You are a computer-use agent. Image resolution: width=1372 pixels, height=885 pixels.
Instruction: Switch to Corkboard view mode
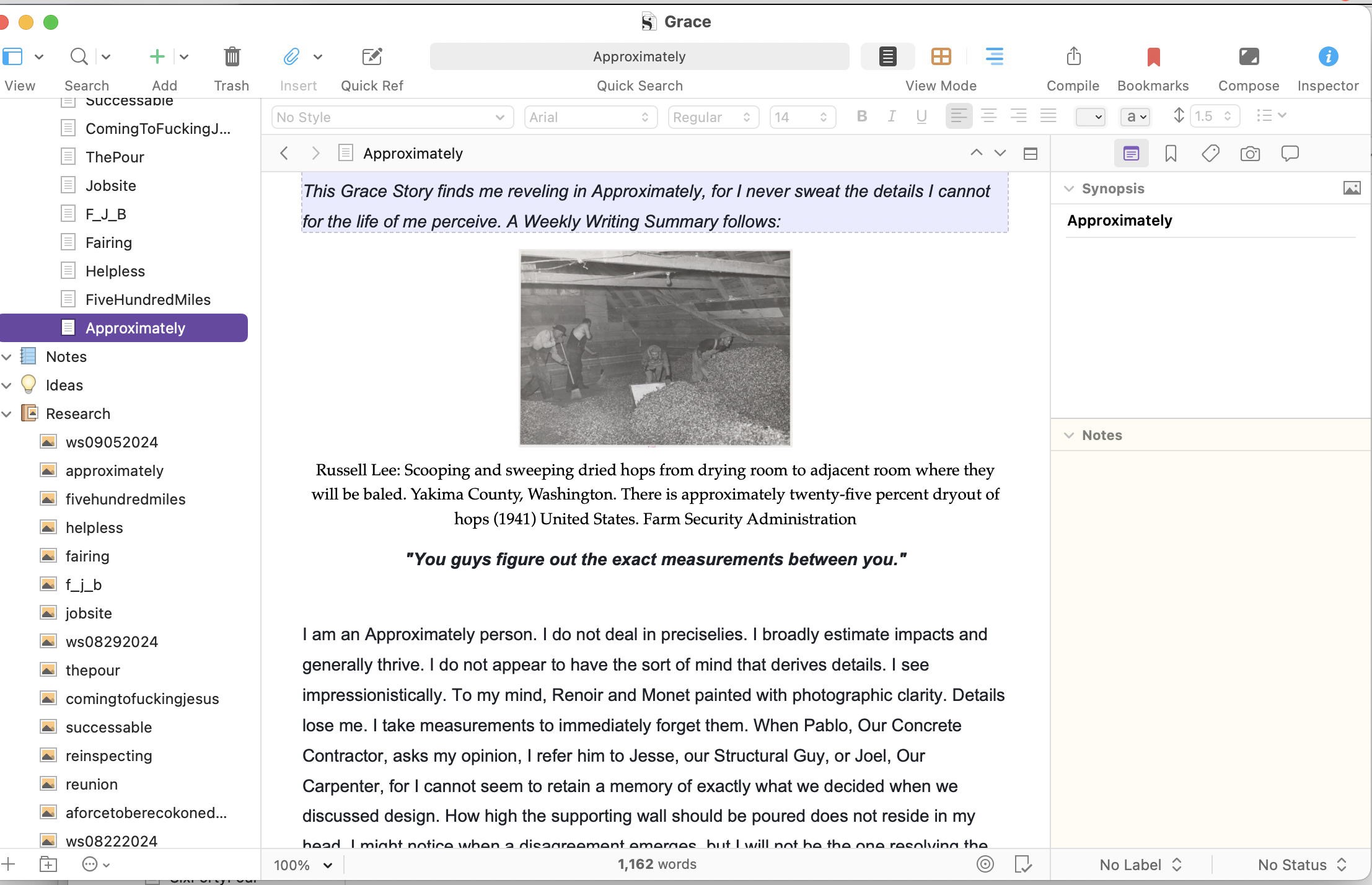pos(941,56)
